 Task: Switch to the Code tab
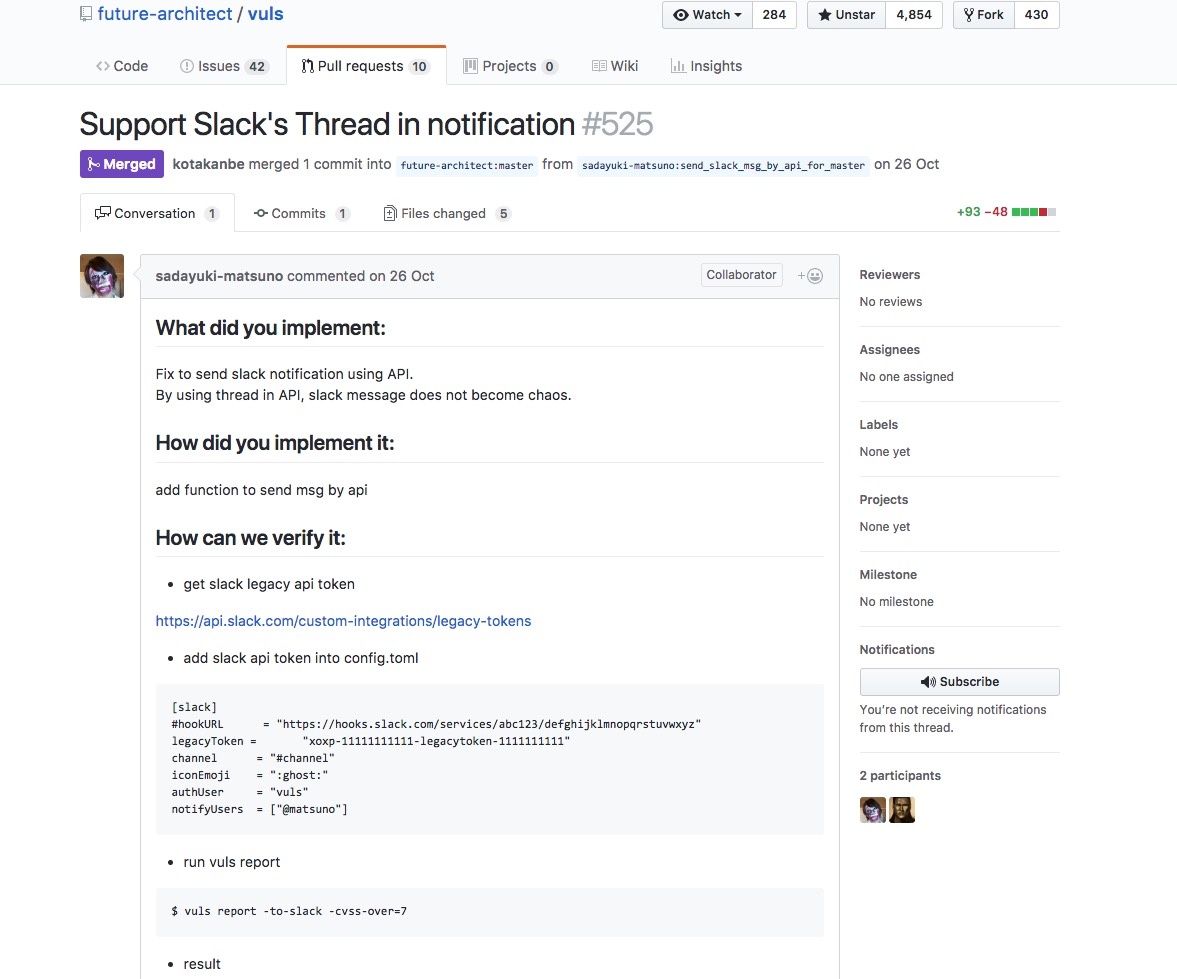(x=122, y=66)
